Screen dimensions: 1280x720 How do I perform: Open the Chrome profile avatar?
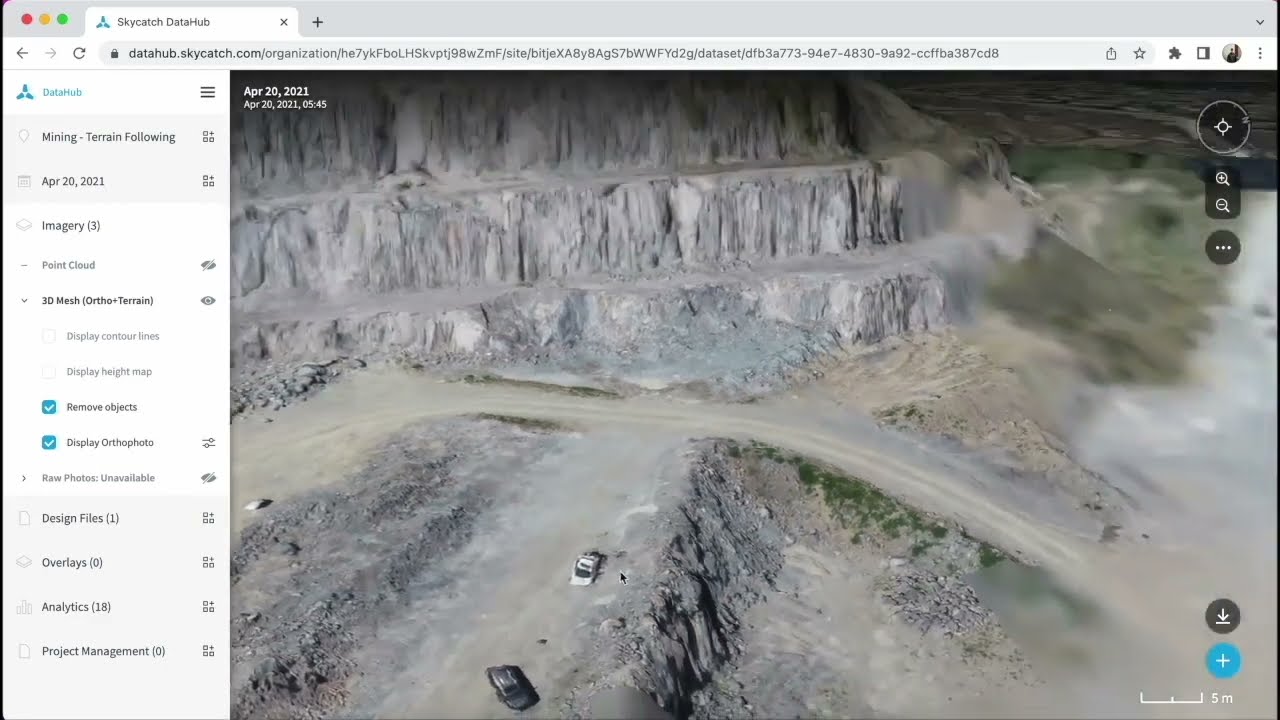pos(1232,53)
